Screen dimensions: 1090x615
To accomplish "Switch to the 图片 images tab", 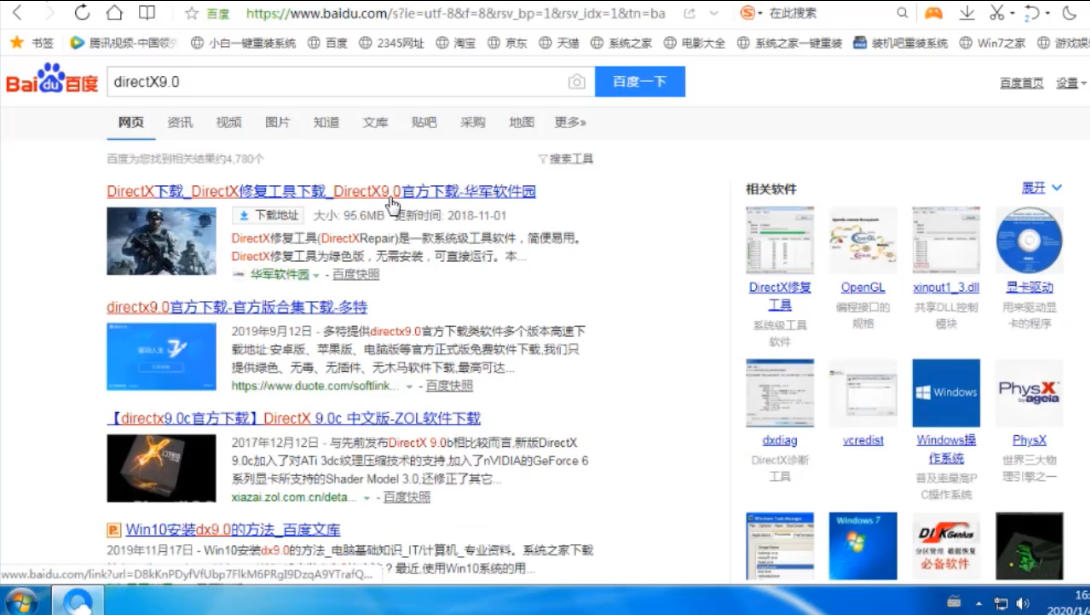I will click(x=277, y=122).
